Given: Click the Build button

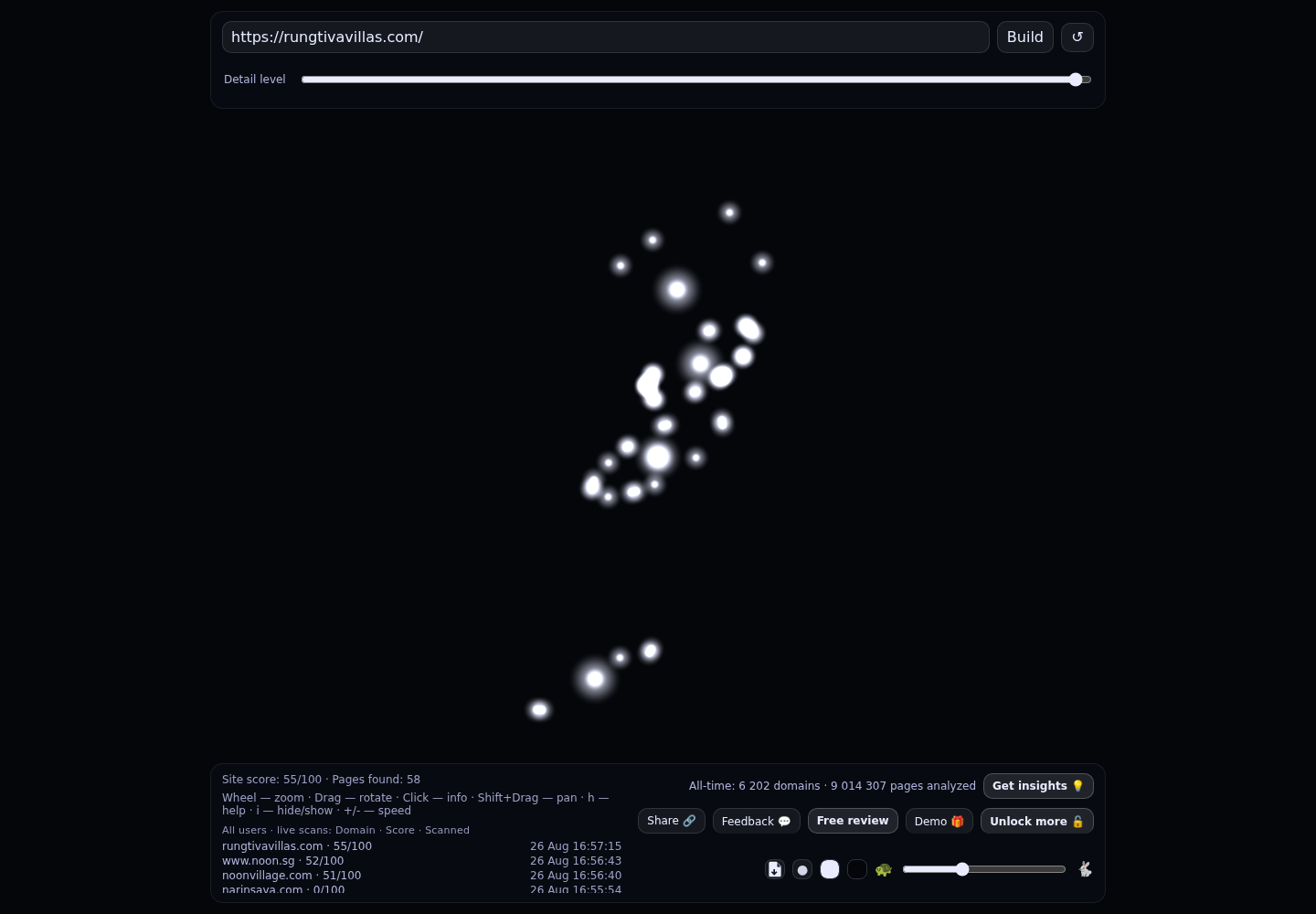Looking at the screenshot, I should [x=1025, y=37].
